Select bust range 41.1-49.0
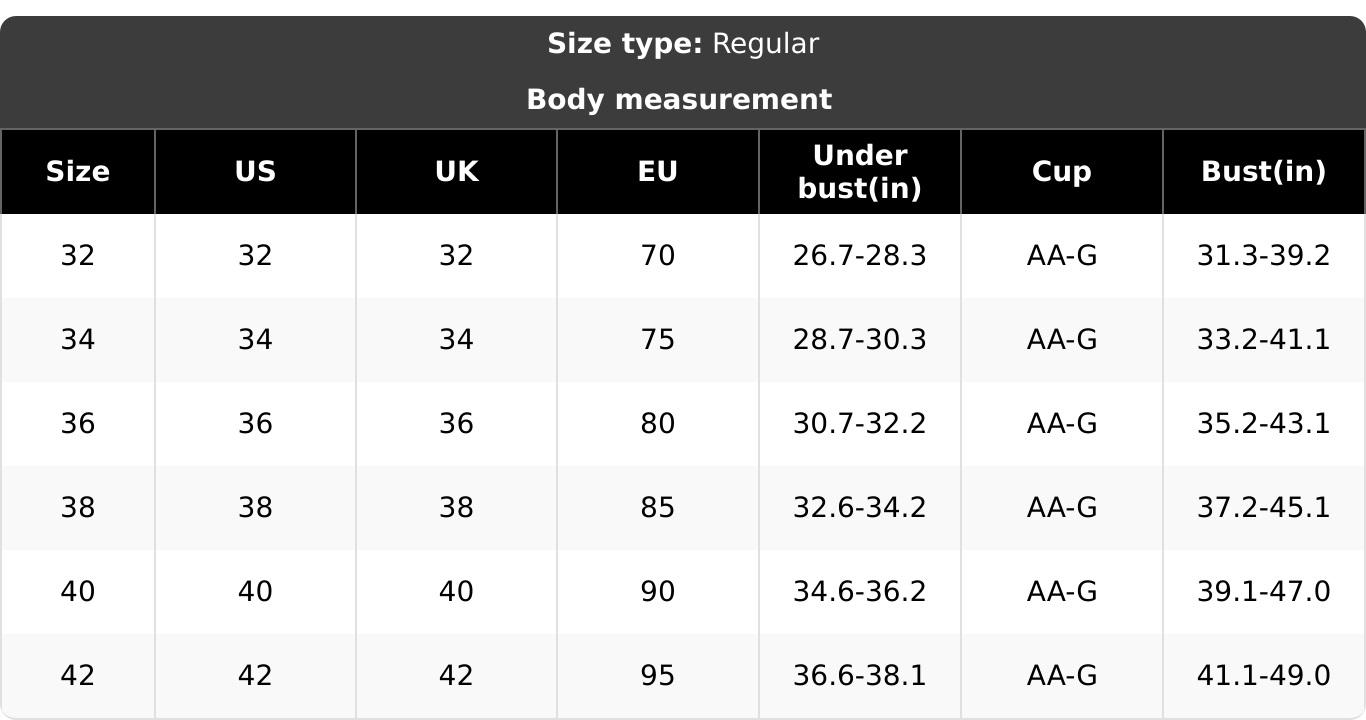Image resolution: width=1366 pixels, height=720 pixels. click(1264, 676)
